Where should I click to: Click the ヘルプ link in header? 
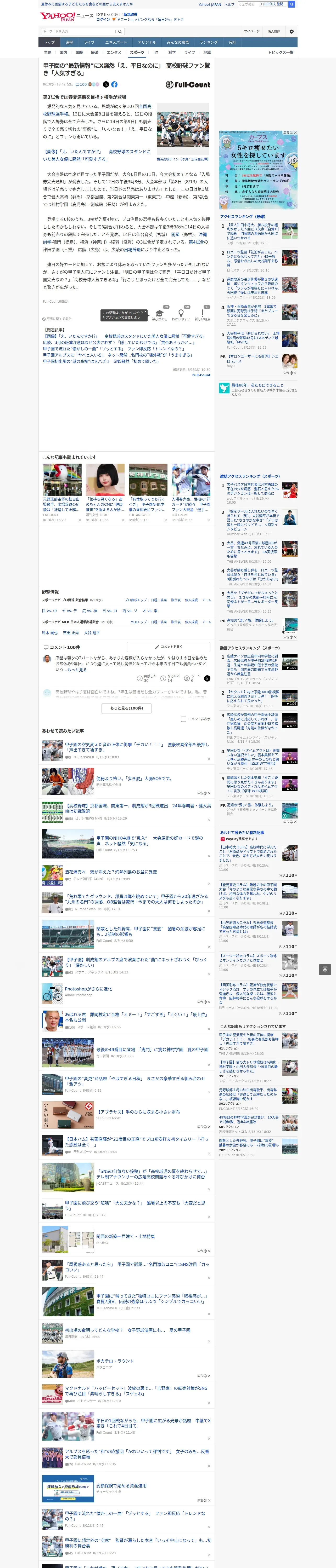click(229, 4)
